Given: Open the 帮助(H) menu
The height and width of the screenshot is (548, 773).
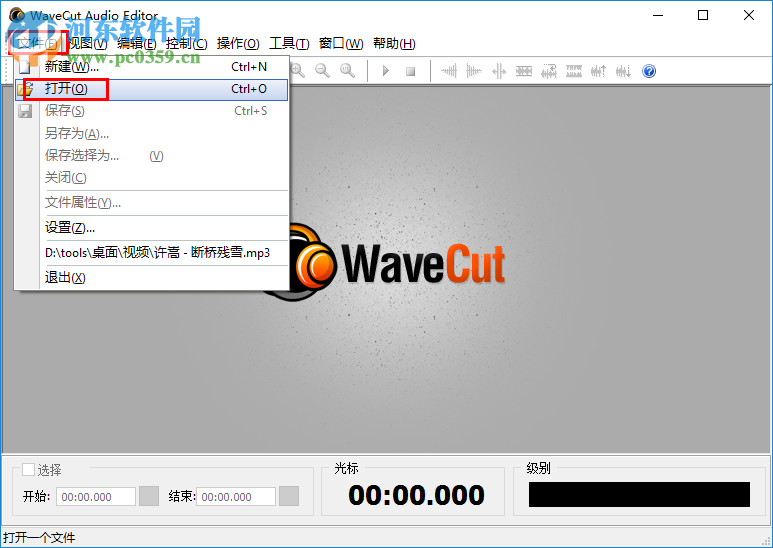Looking at the screenshot, I should [394, 43].
